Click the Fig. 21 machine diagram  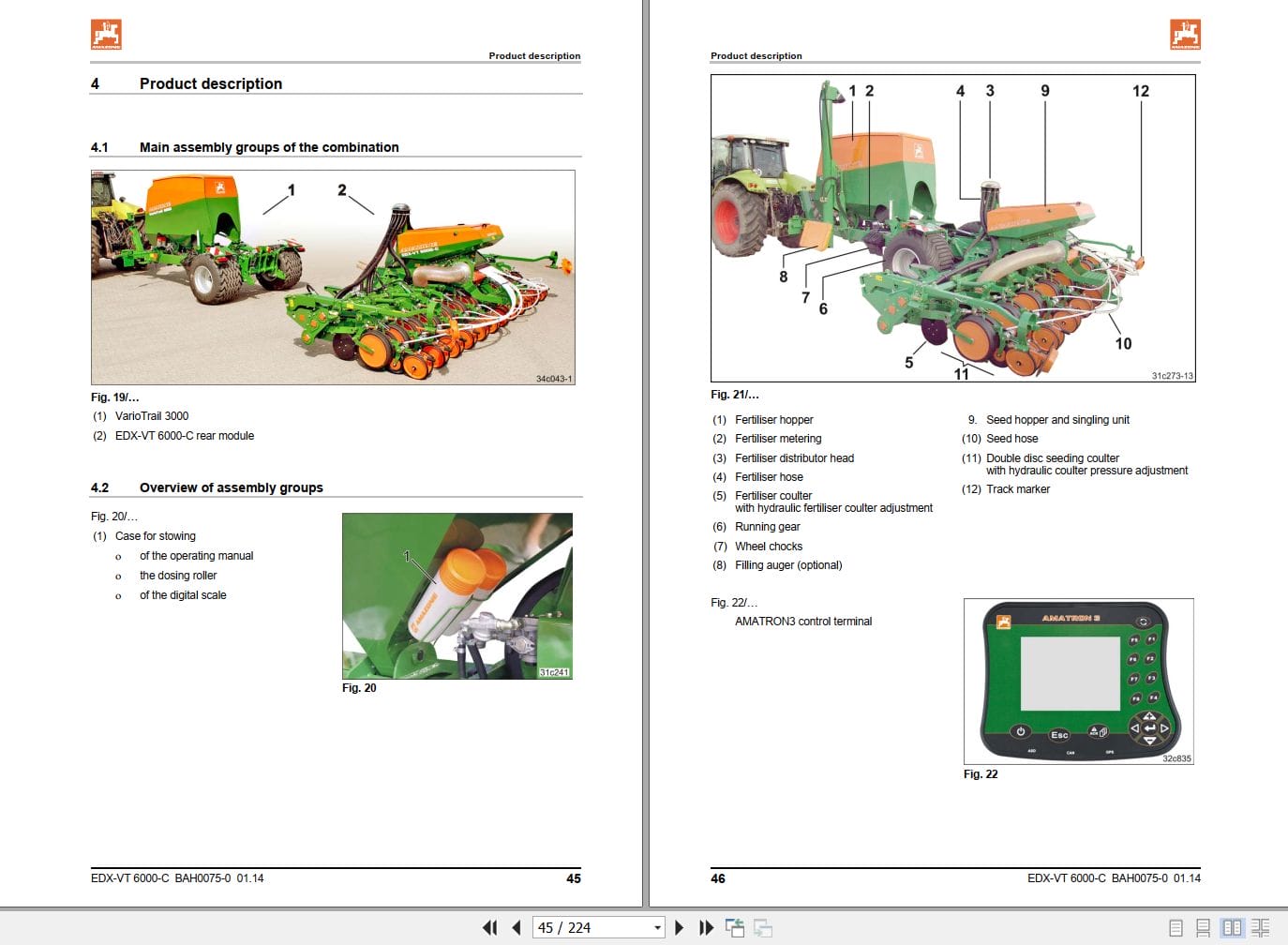953,228
